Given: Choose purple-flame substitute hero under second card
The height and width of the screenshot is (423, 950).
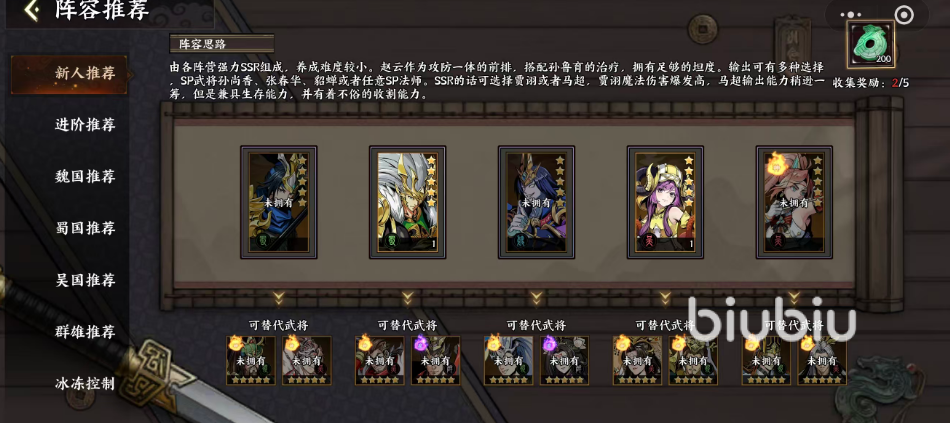Looking at the screenshot, I should [x=436, y=361].
